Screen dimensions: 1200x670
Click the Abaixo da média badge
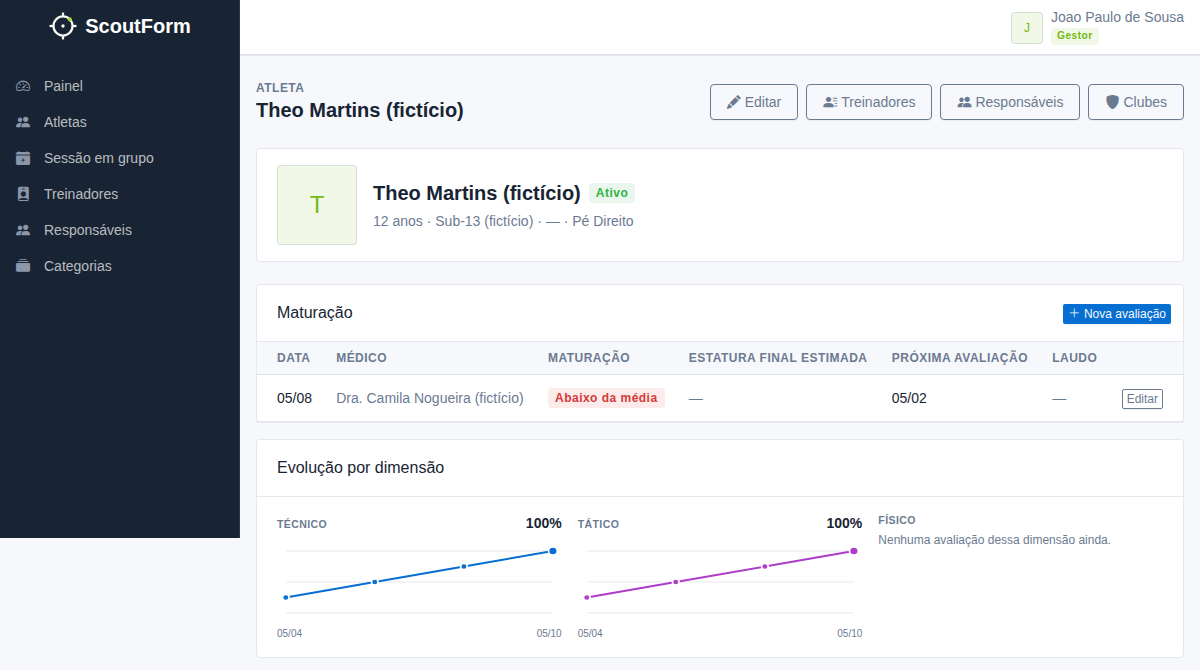[606, 398]
